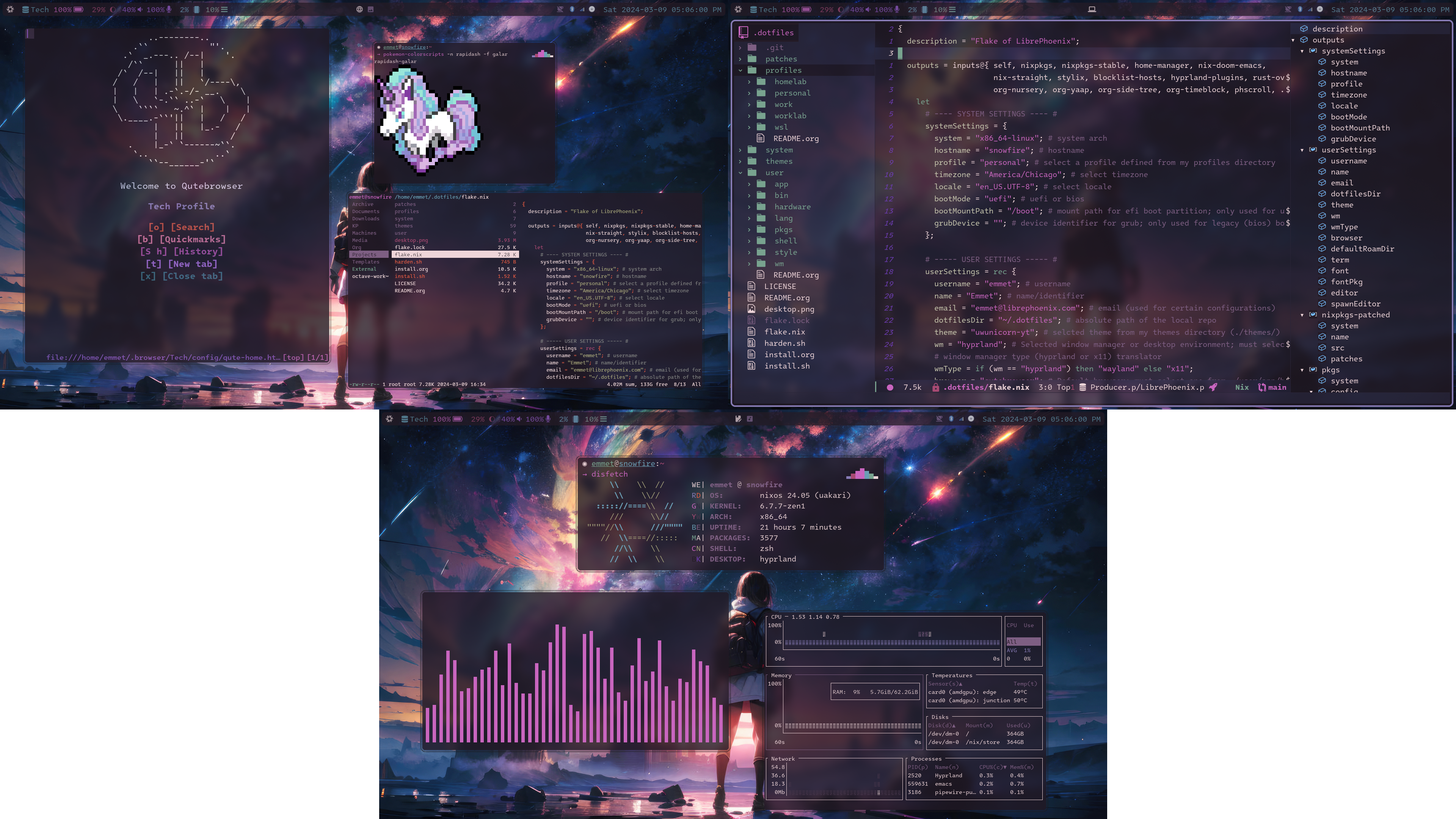Toggle visibility of user folder contents

741,172
